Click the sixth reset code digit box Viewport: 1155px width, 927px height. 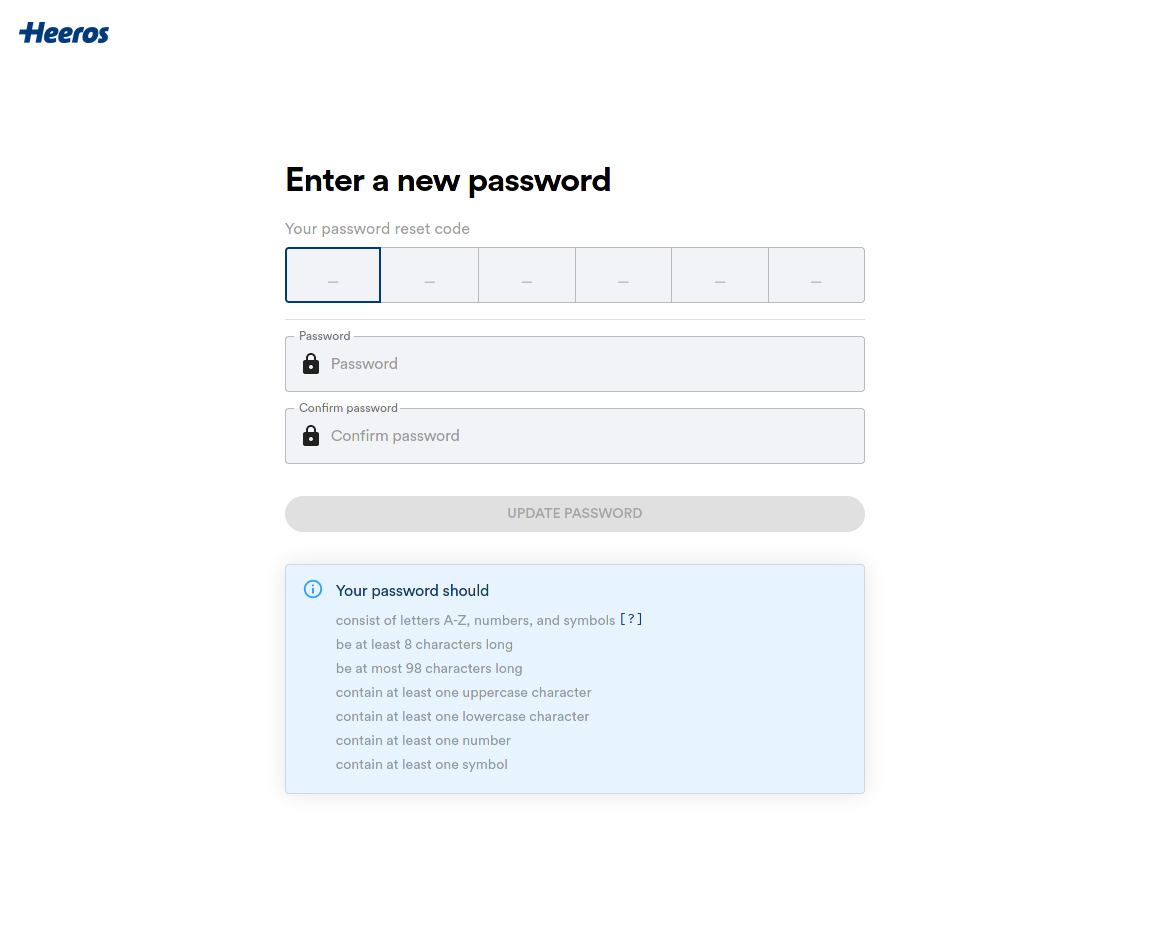coord(816,275)
